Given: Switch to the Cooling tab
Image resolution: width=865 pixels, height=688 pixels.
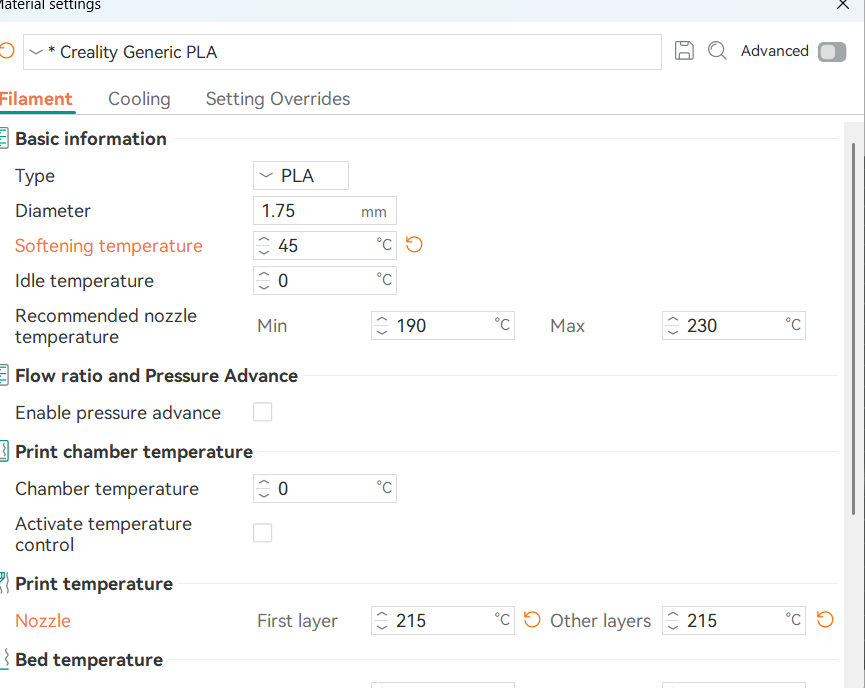Looking at the screenshot, I should click(139, 99).
